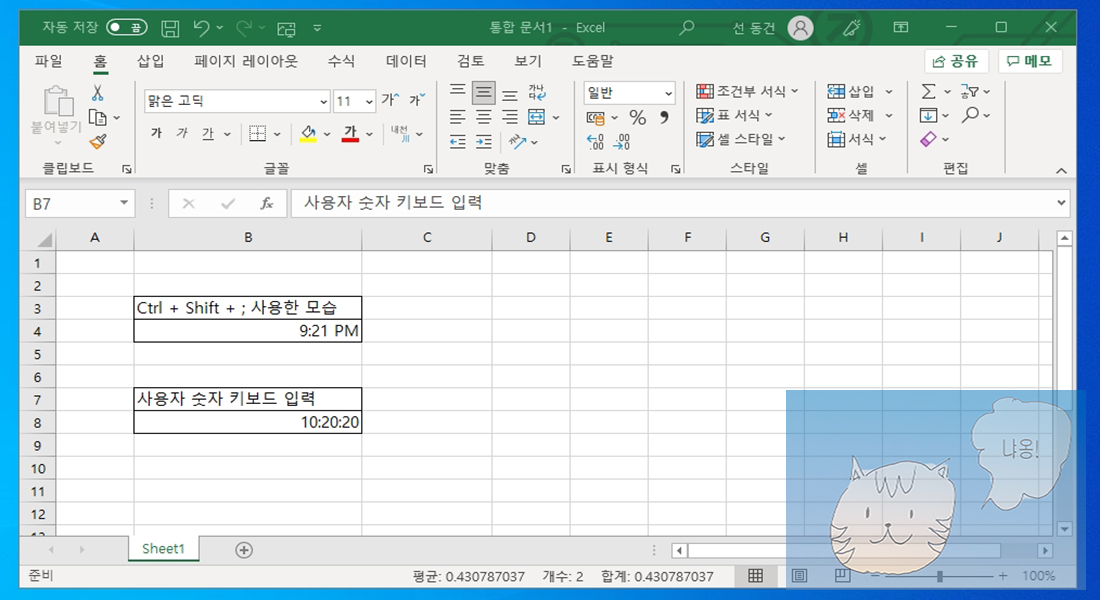The width and height of the screenshot is (1100, 600).
Task: Click the 공유 share button
Action: pos(956,62)
